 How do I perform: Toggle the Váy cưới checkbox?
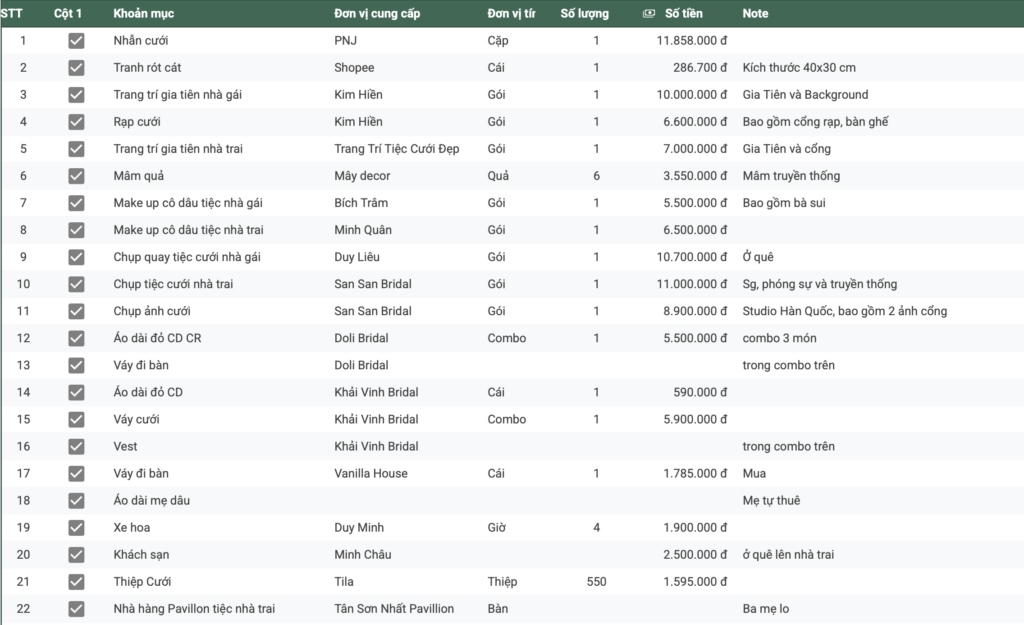tap(76, 419)
